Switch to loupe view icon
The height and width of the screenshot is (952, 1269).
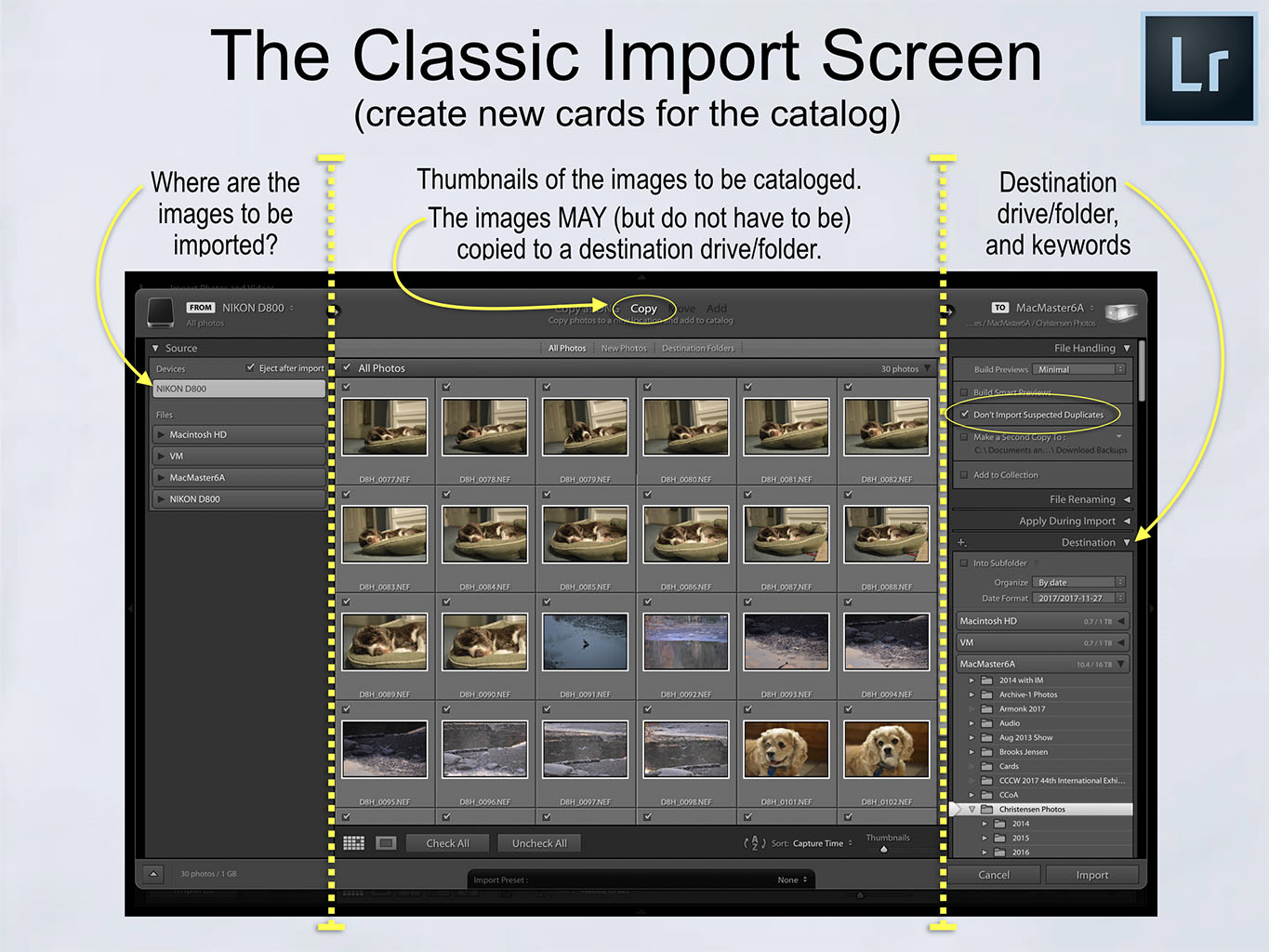[x=386, y=842]
